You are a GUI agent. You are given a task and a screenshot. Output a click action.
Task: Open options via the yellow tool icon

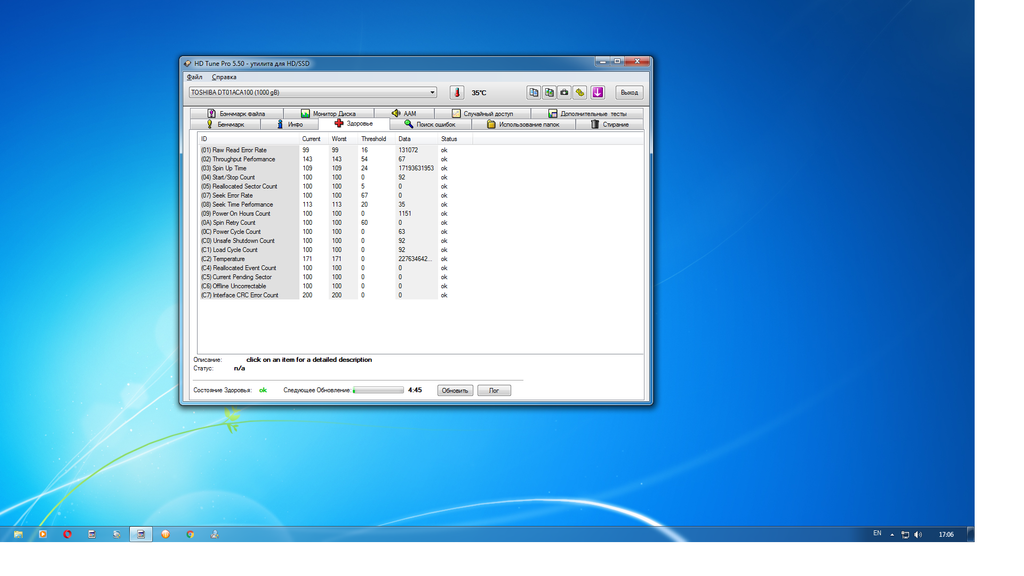(580, 93)
